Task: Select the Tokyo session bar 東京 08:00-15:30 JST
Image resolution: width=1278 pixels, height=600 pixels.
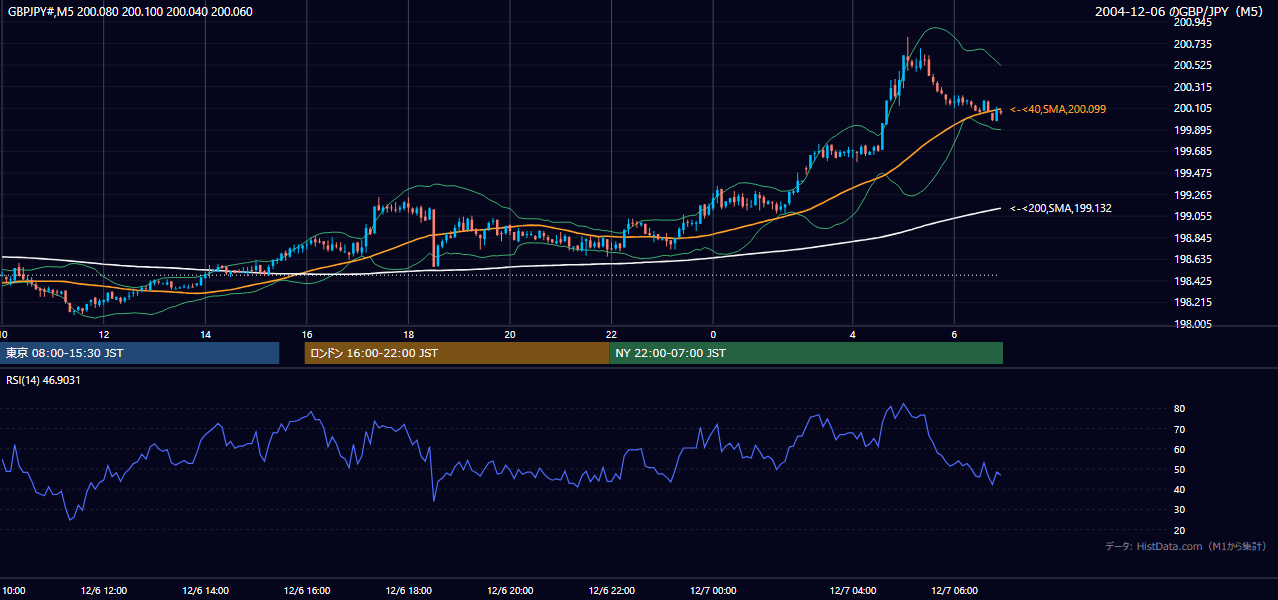Action: click(140, 353)
